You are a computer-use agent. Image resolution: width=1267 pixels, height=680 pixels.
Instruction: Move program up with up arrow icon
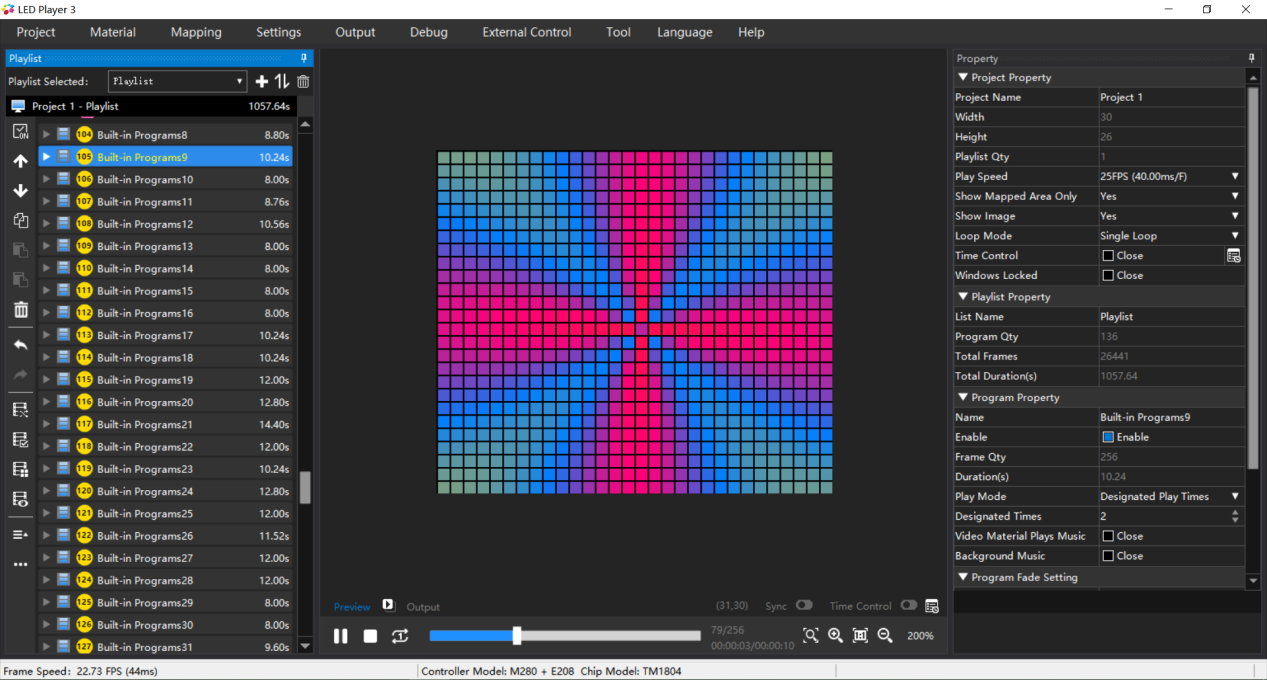20,161
